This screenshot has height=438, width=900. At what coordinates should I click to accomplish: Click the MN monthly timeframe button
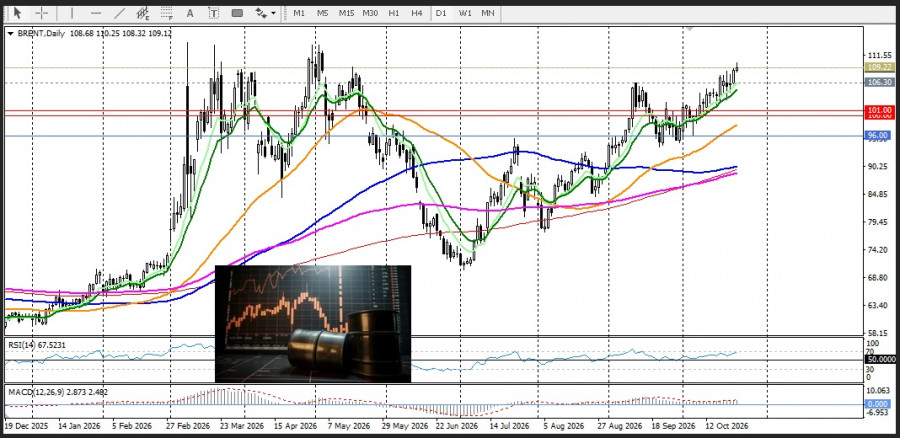click(x=488, y=13)
